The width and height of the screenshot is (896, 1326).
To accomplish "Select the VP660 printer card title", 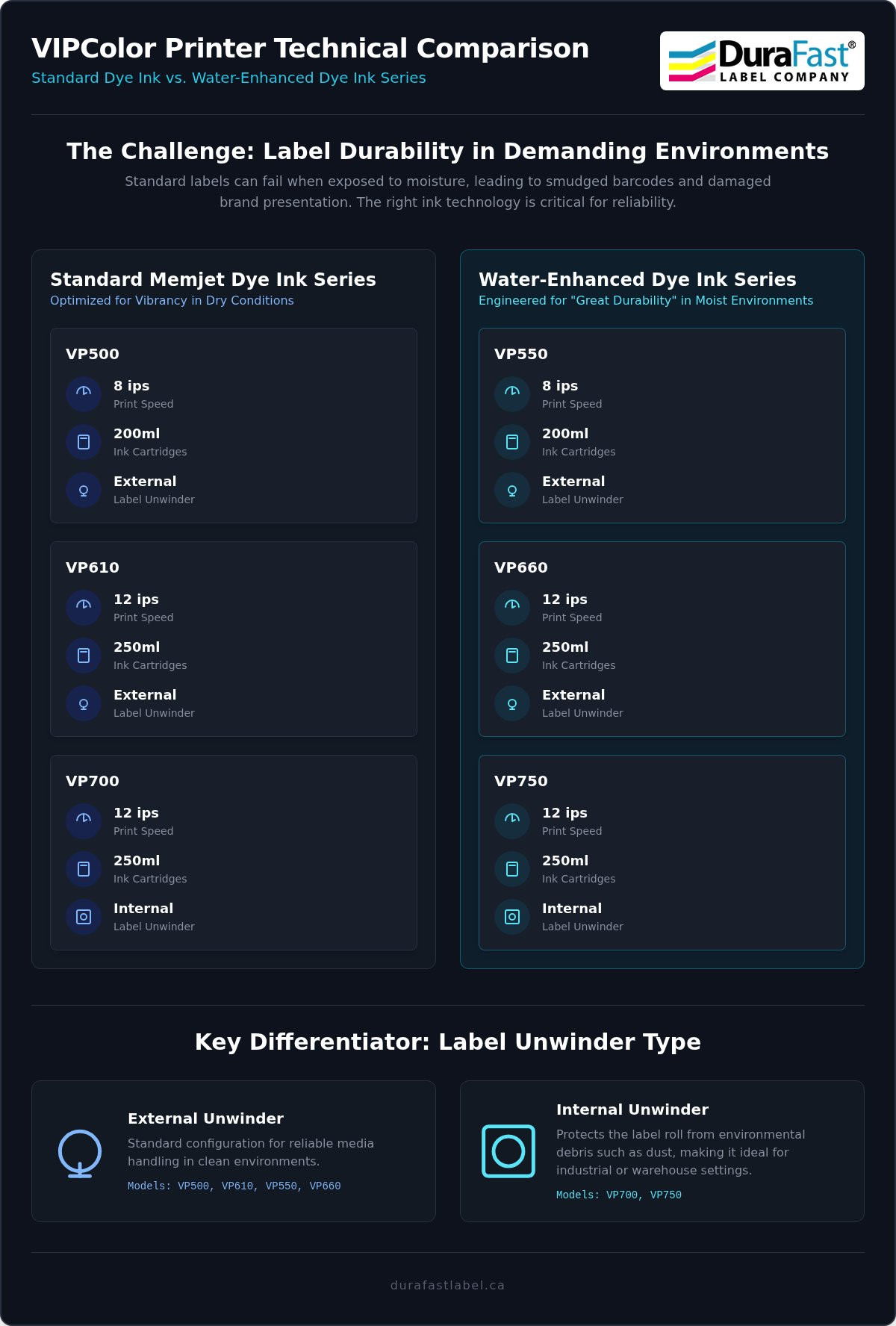I will pos(521,567).
